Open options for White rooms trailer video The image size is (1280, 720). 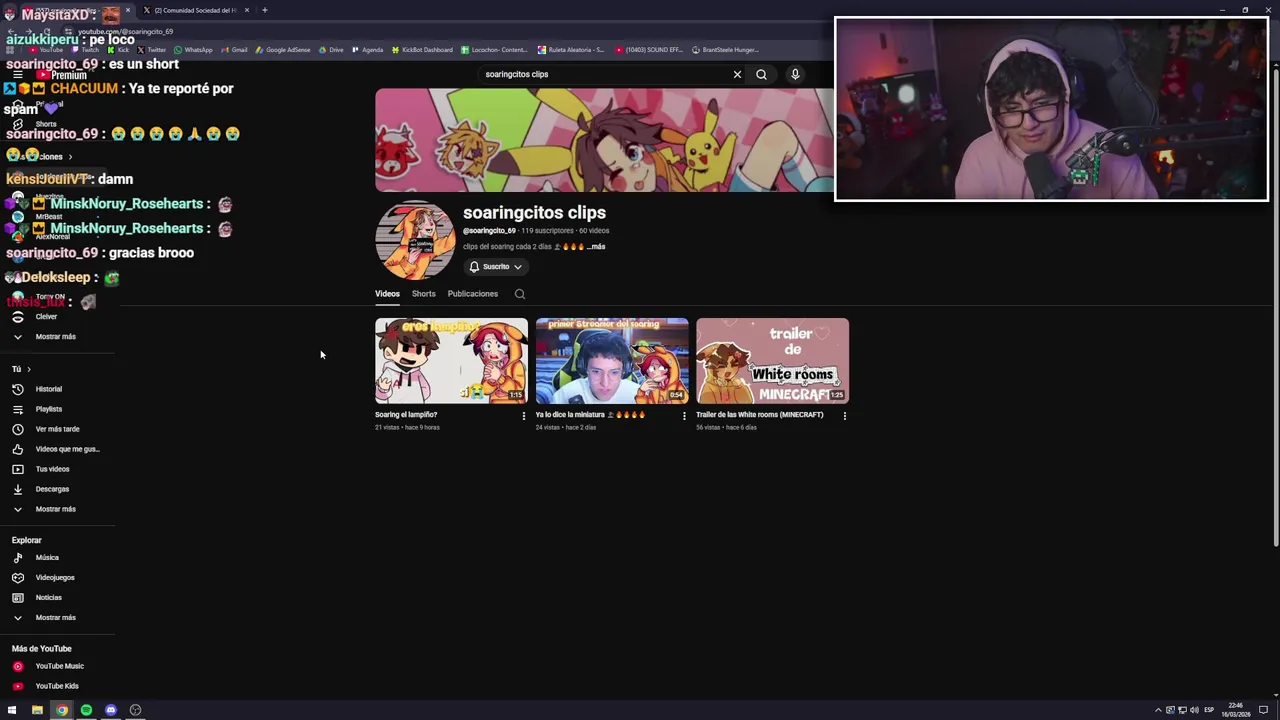[x=844, y=416]
